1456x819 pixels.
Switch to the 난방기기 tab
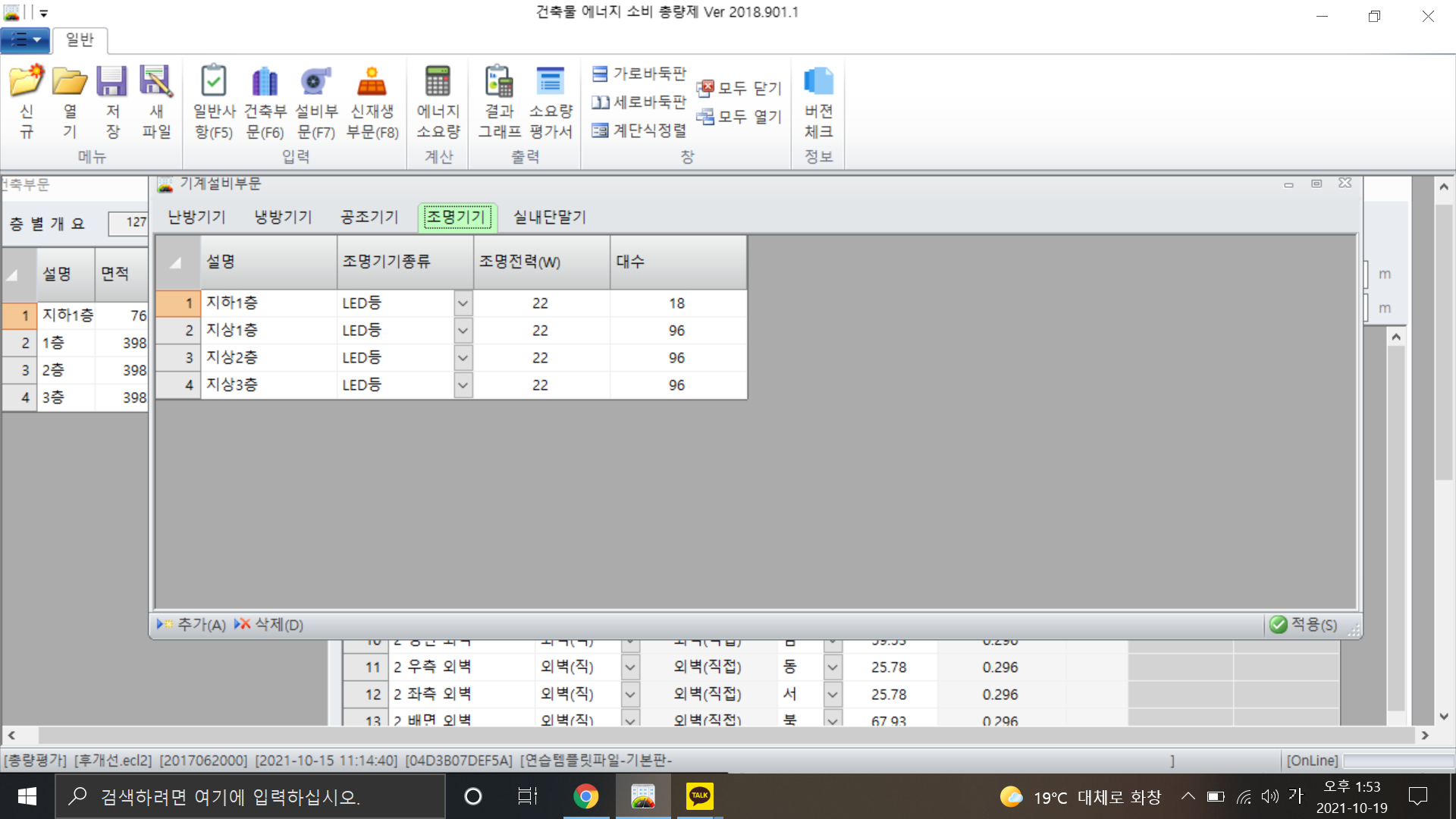196,218
